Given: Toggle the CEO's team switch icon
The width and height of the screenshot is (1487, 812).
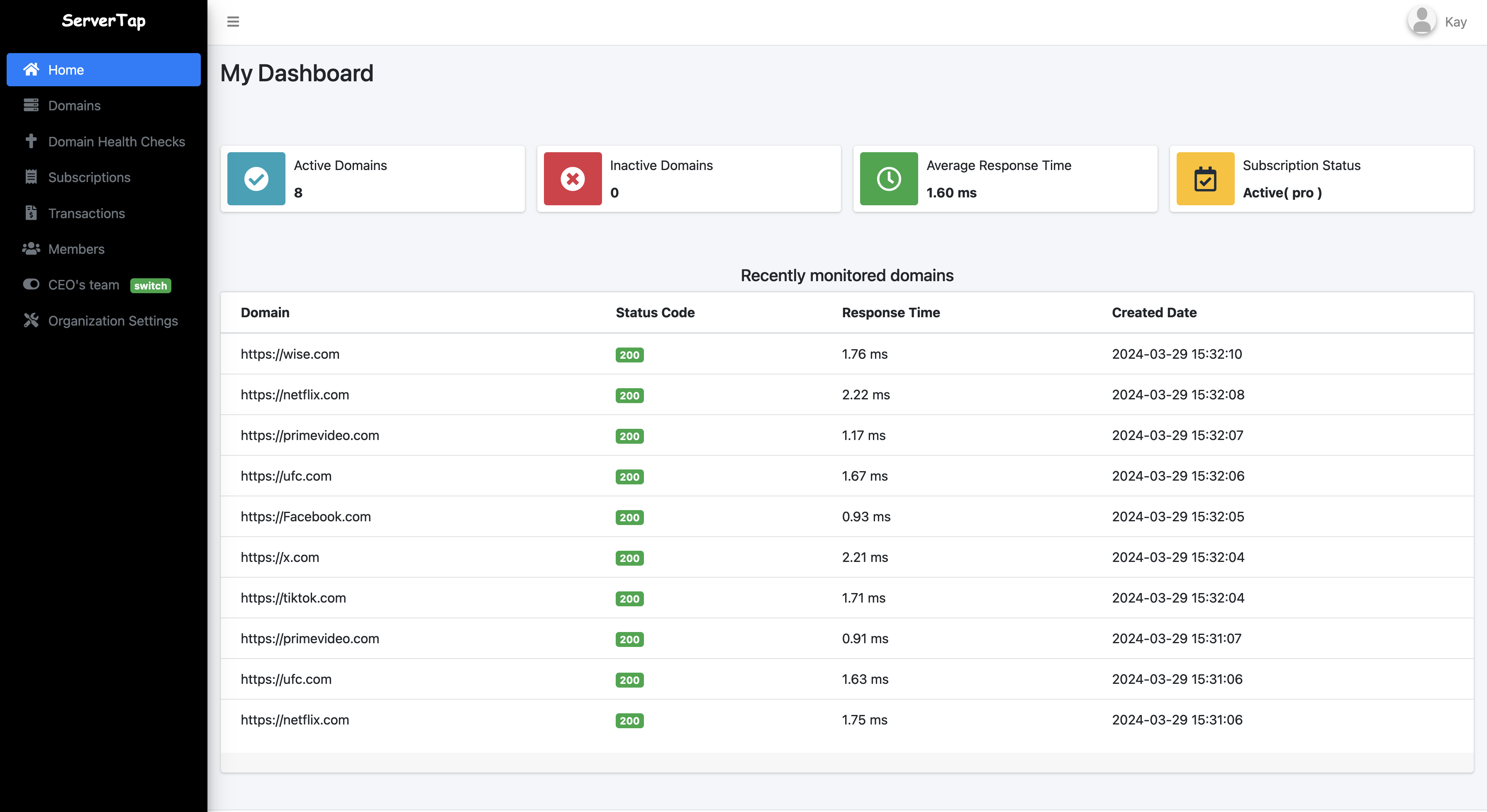Looking at the screenshot, I should [31, 284].
